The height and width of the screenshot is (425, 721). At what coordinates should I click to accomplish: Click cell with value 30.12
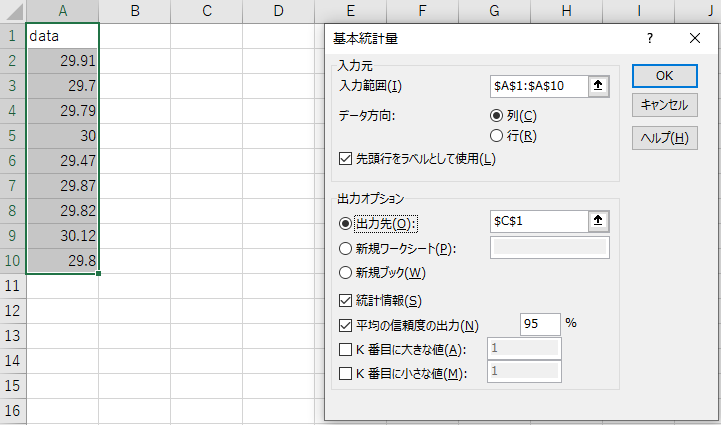pyautogui.click(x=63, y=236)
